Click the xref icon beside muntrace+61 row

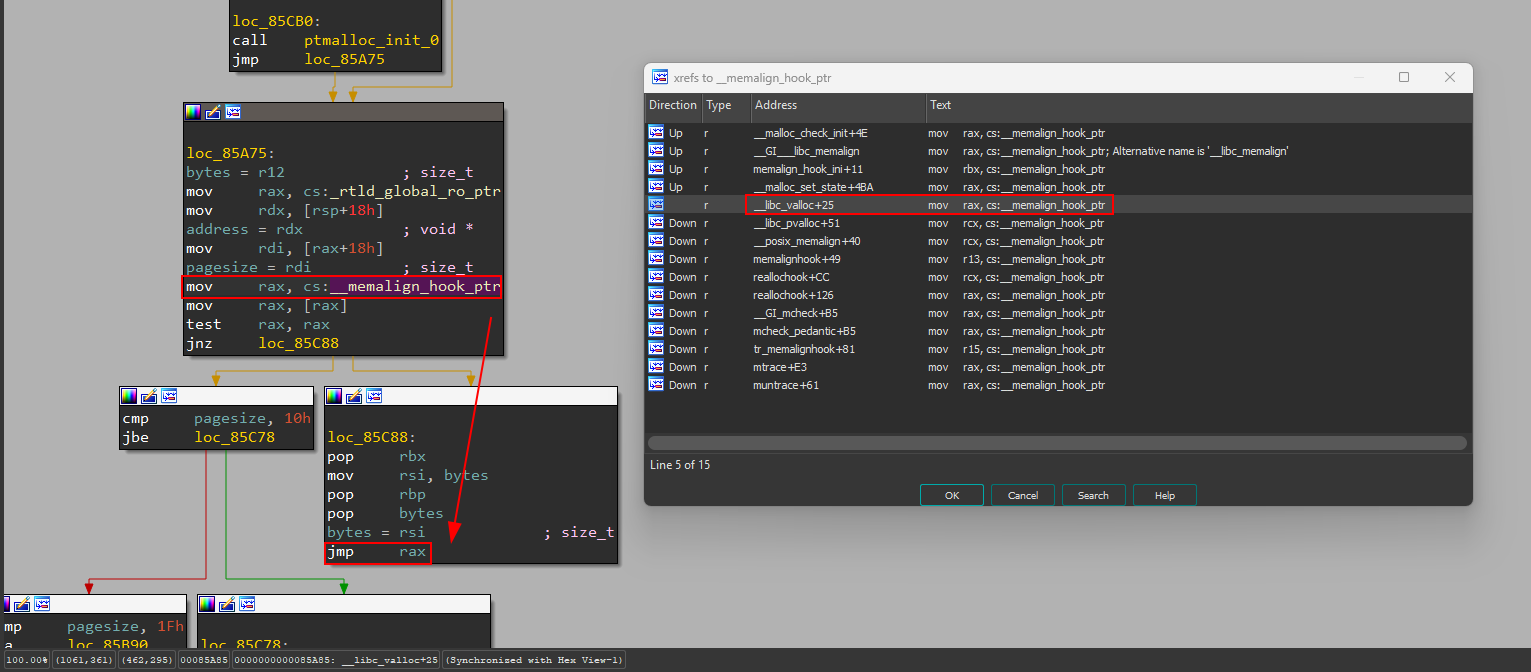pos(656,385)
